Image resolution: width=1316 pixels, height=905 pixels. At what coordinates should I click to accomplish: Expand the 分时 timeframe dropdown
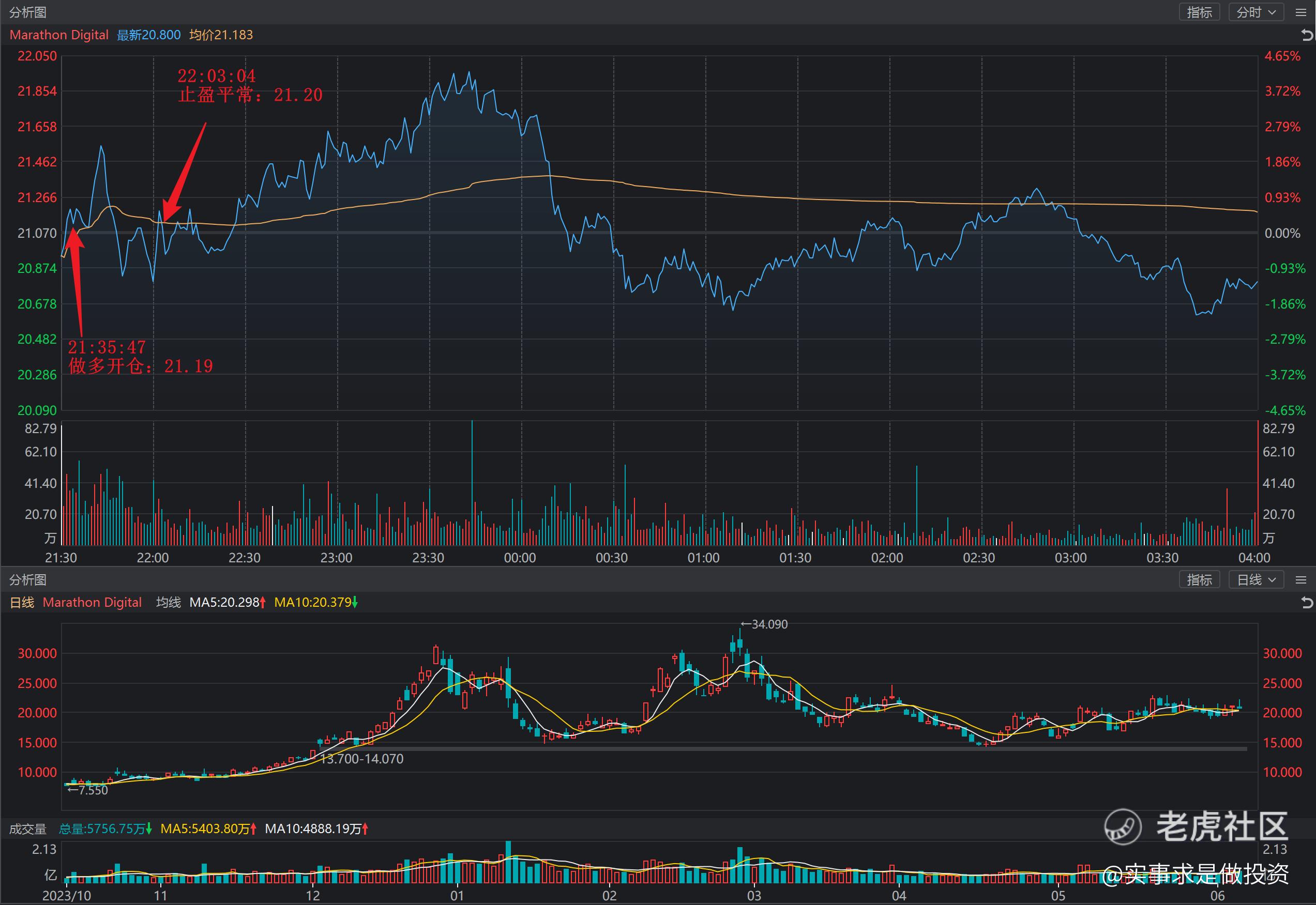[1256, 12]
